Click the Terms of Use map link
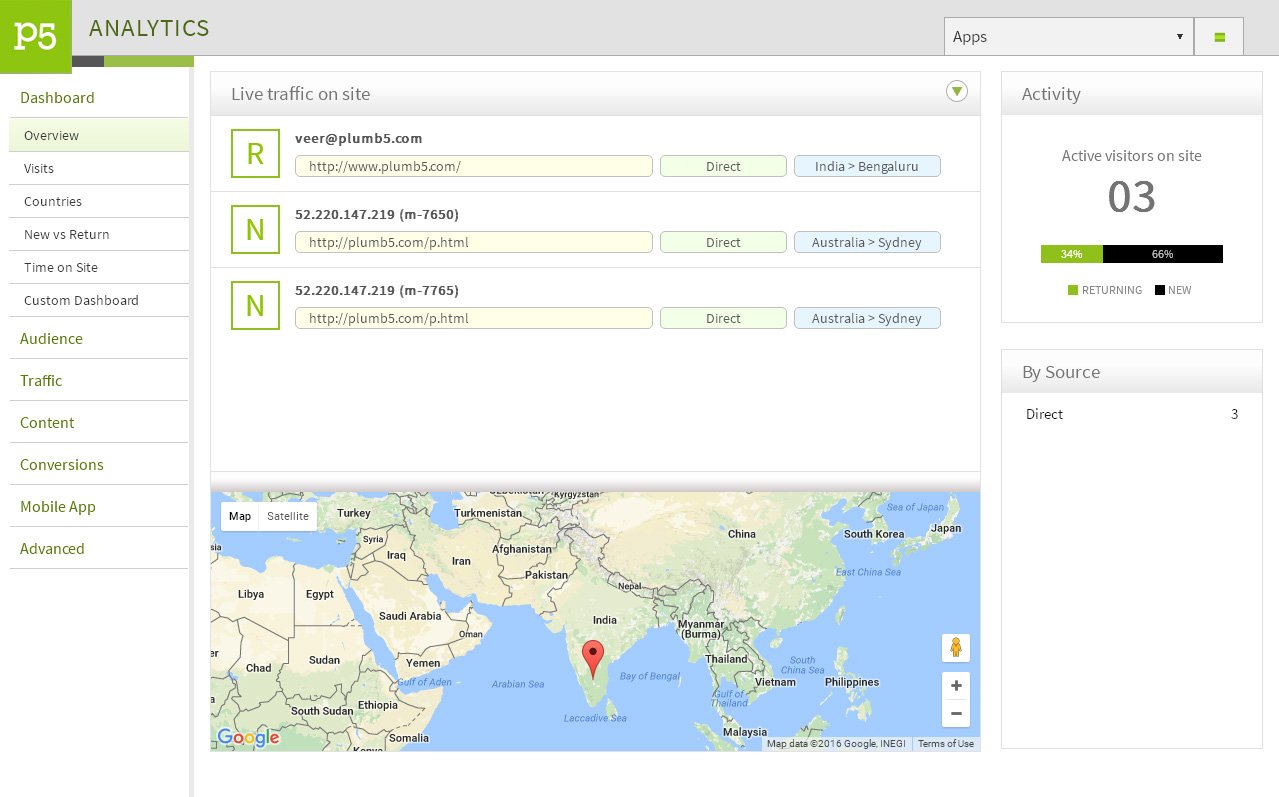The image size is (1279, 797). [946, 744]
